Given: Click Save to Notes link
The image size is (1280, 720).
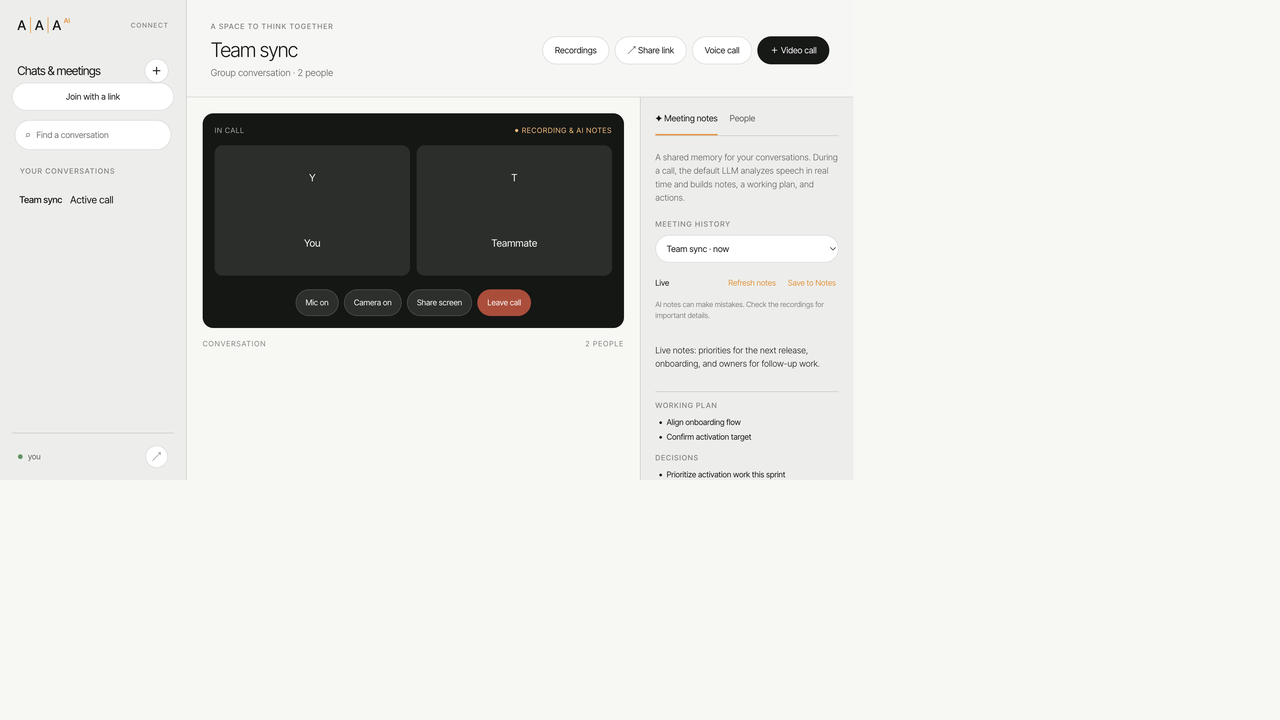Looking at the screenshot, I should [x=812, y=283].
